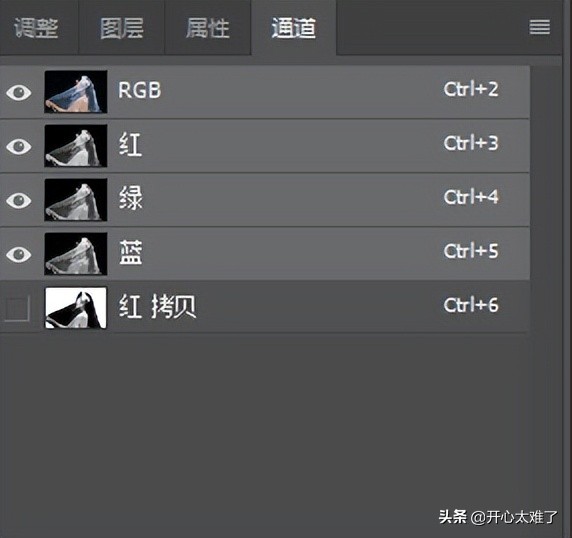Viewport: 572px width, 538px height.
Task: Open the Channels panel flyout menu icon
Action: 540,27
